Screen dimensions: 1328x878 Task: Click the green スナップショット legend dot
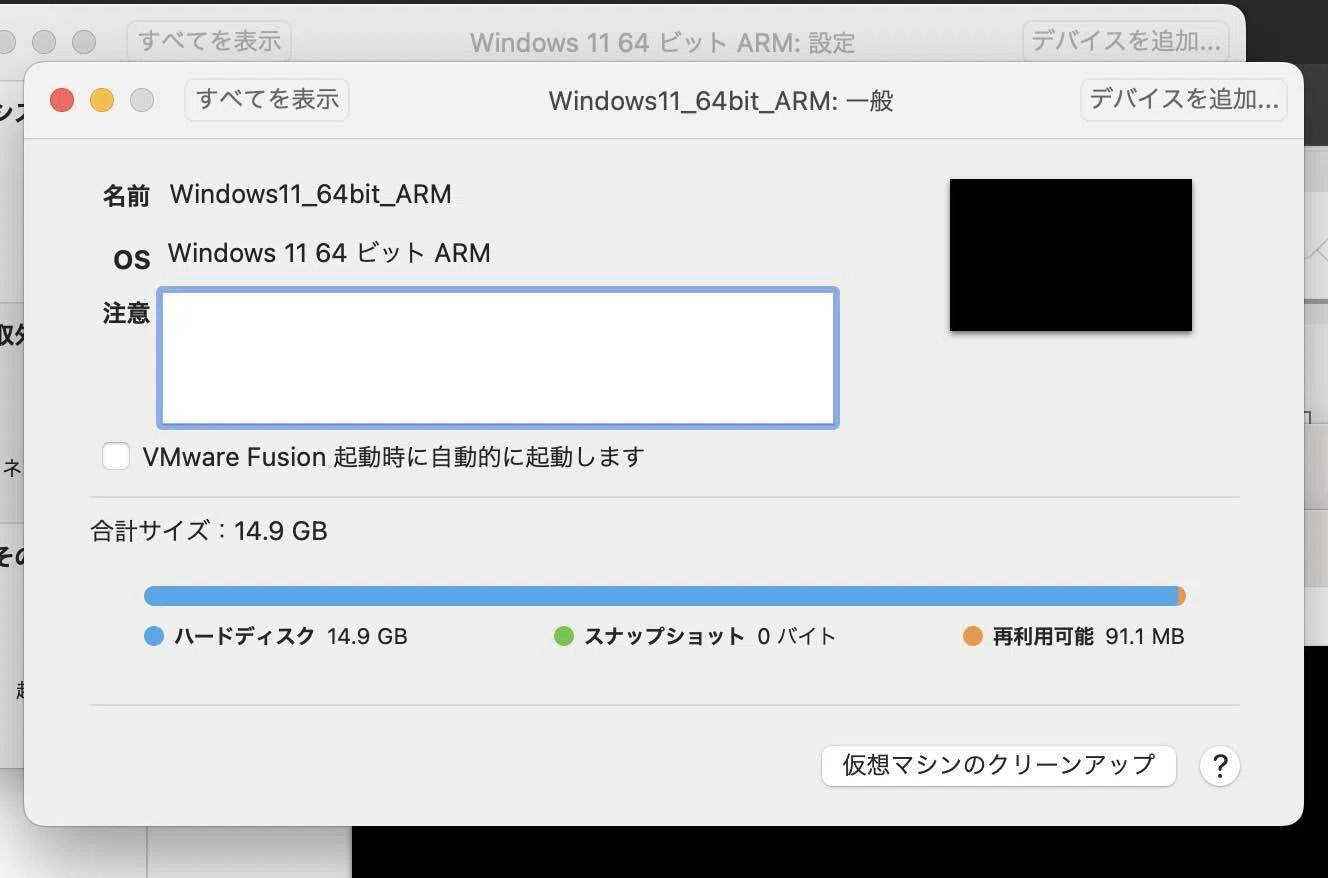click(x=564, y=636)
